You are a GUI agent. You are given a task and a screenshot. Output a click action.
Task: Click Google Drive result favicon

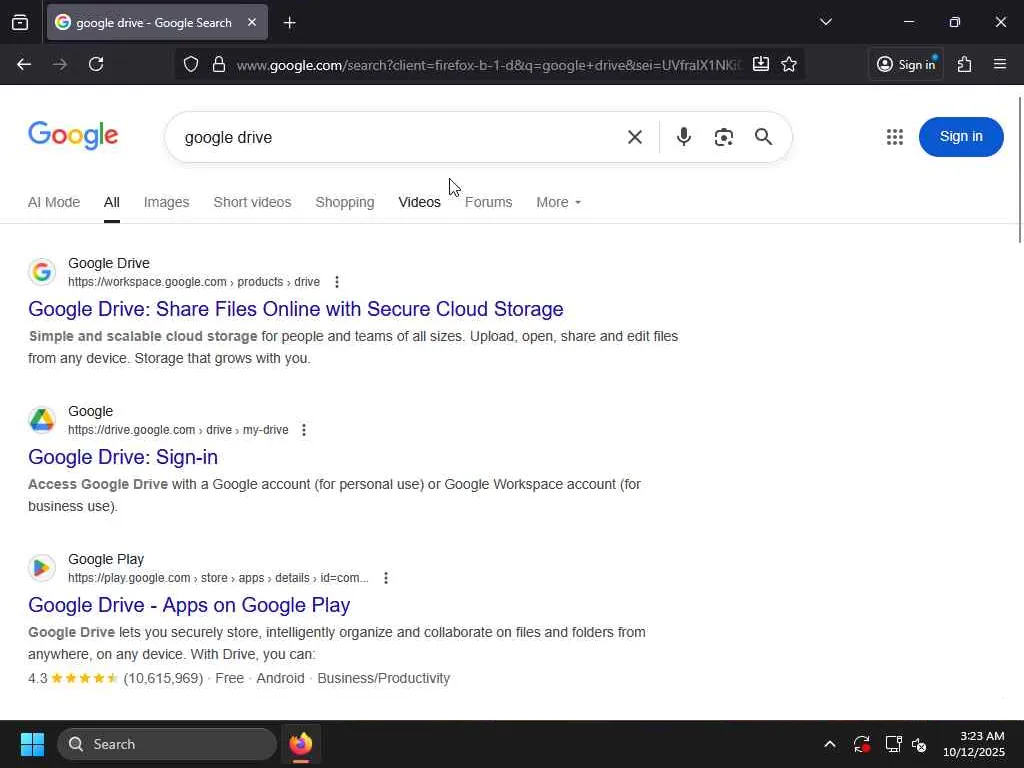point(42,272)
